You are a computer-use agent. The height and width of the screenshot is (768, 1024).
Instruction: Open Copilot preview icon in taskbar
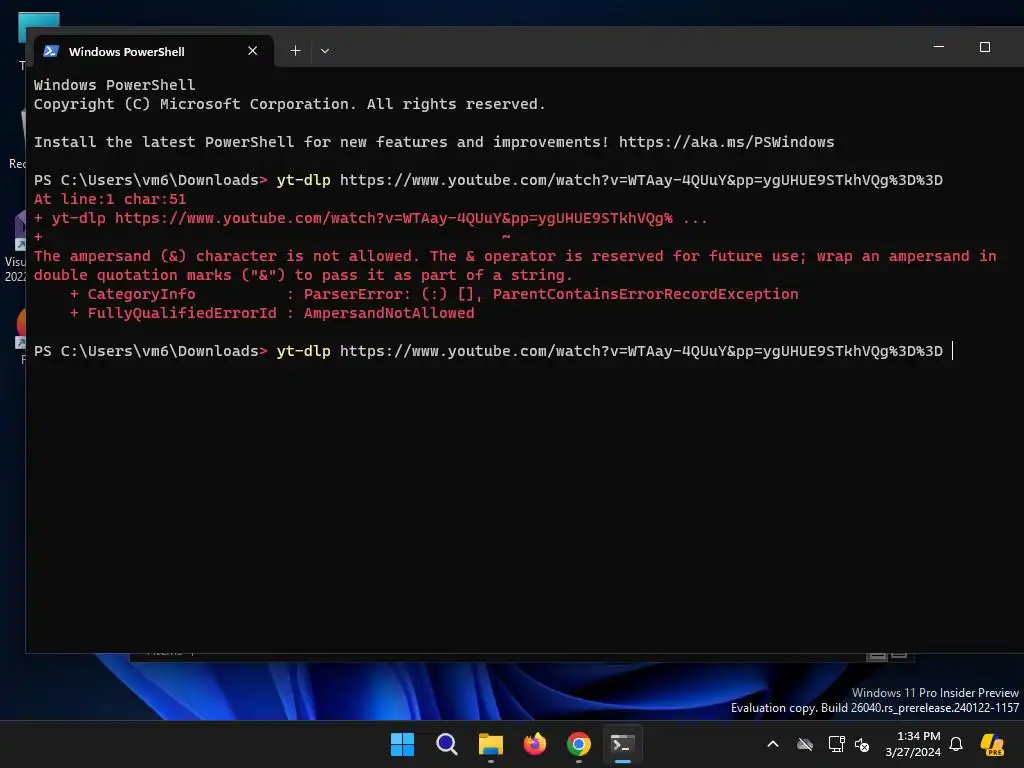pyautogui.click(x=992, y=744)
